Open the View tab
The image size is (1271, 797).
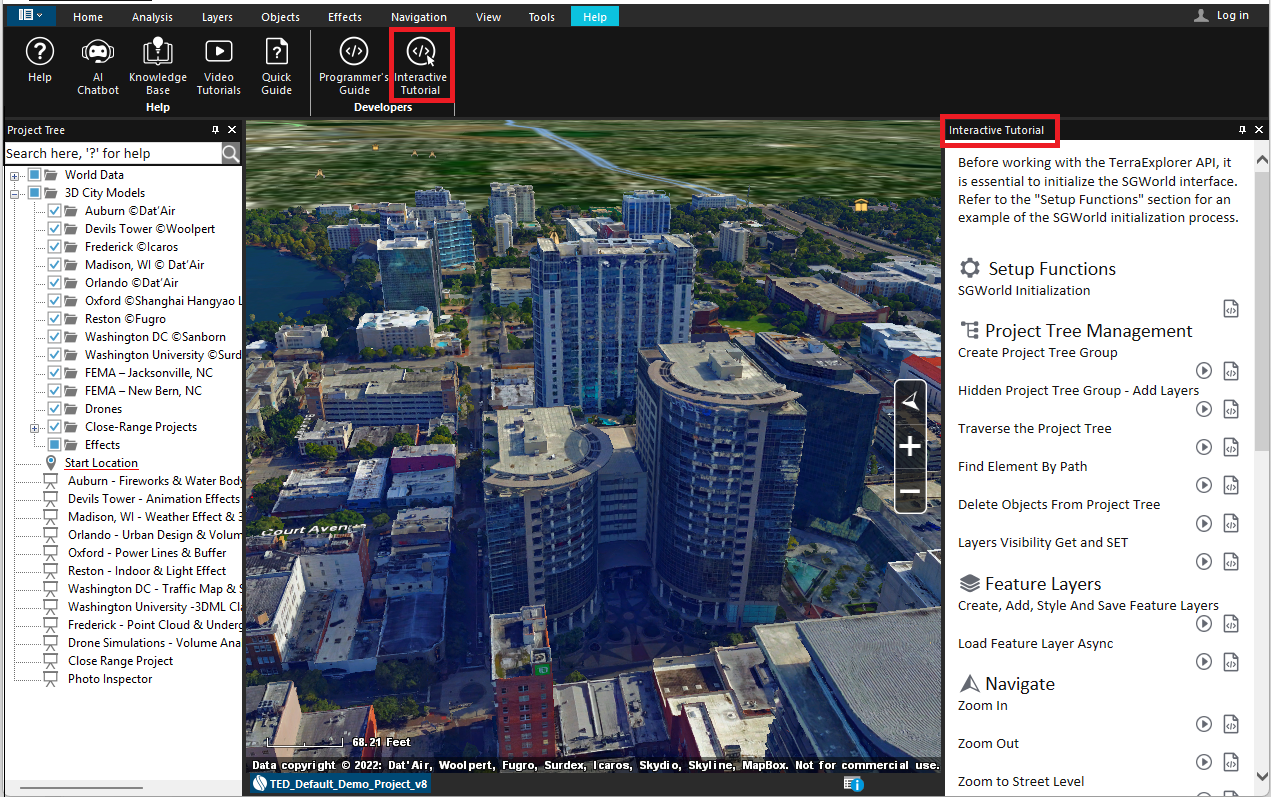click(489, 17)
